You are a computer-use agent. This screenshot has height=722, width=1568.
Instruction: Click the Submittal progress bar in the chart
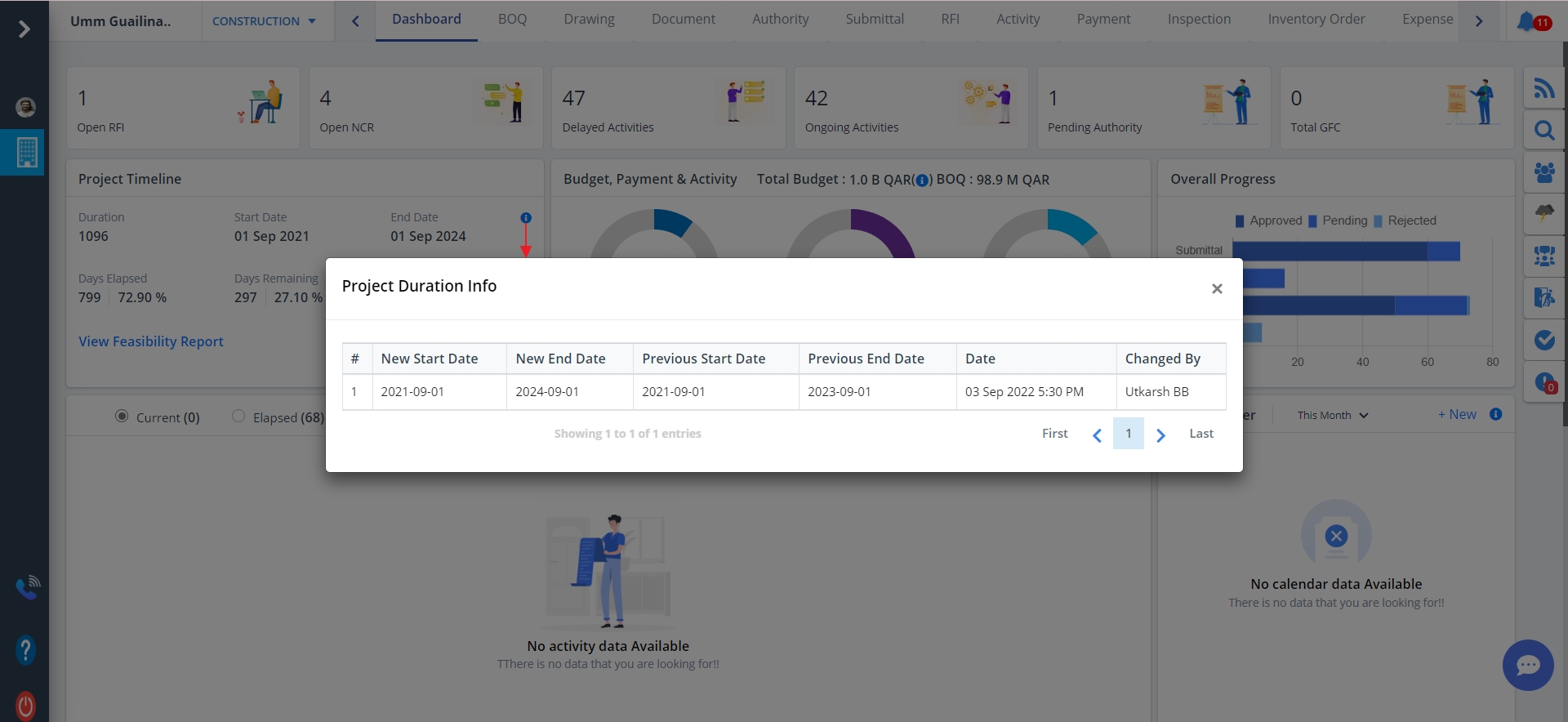(x=1345, y=252)
